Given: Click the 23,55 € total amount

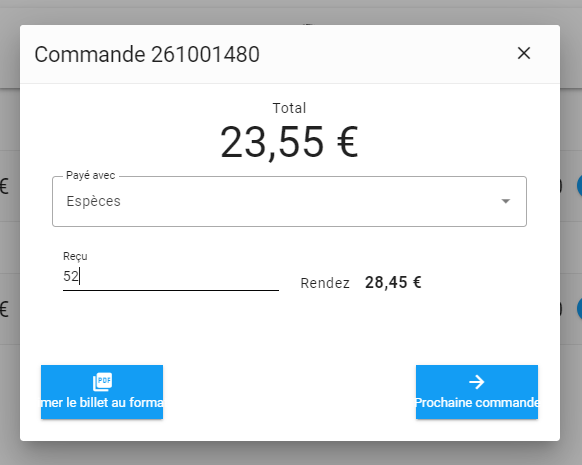Looking at the screenshot, I should [289, 143].
